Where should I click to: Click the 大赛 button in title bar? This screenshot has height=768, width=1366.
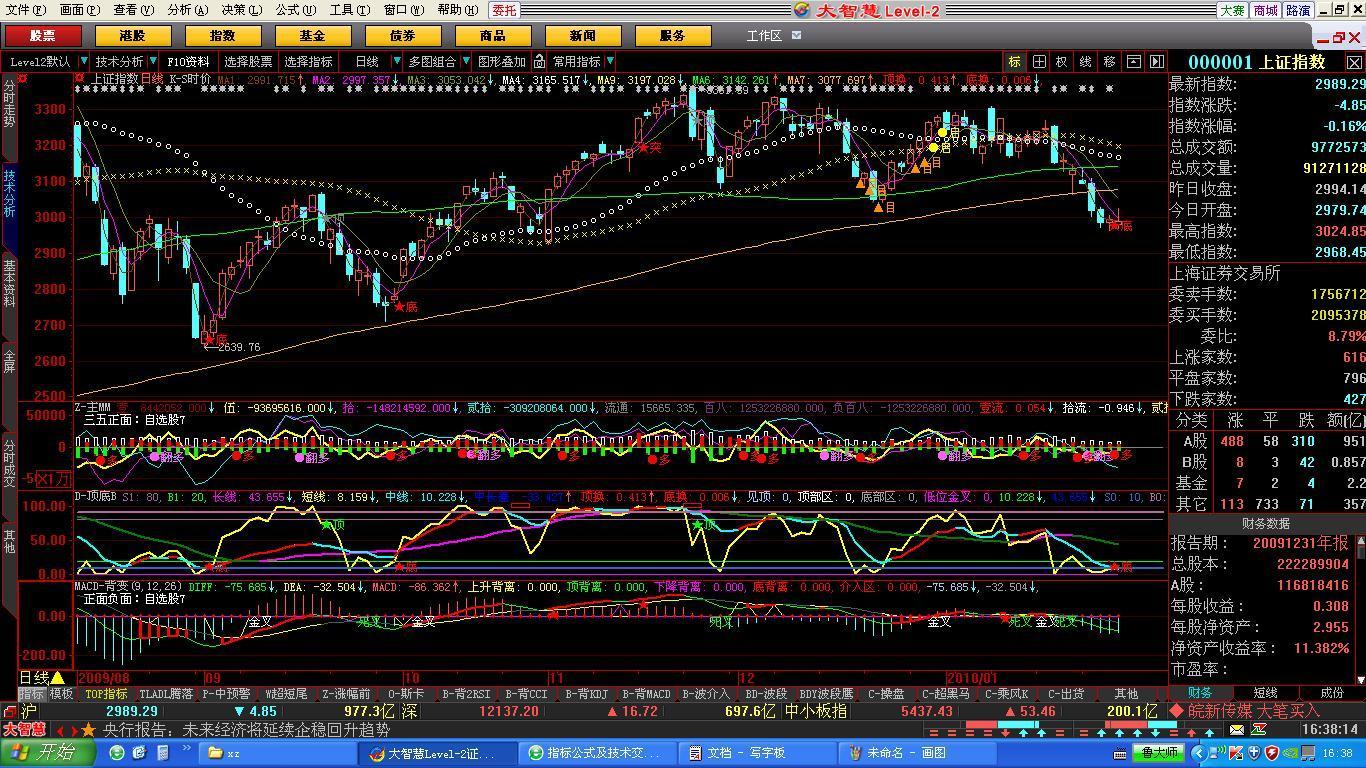[1232, 10]
